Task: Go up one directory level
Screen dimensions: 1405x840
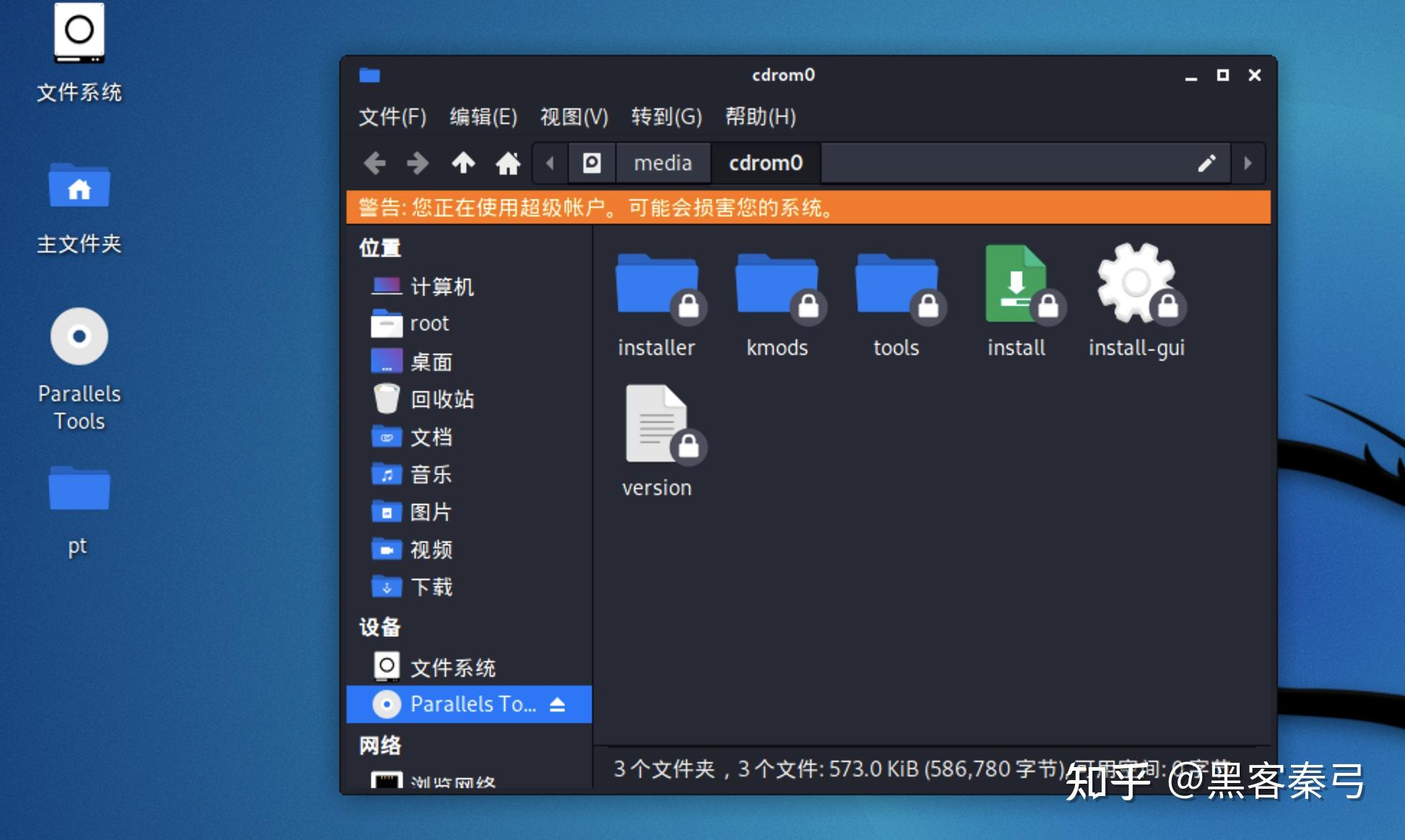Action: coord(463,163)
